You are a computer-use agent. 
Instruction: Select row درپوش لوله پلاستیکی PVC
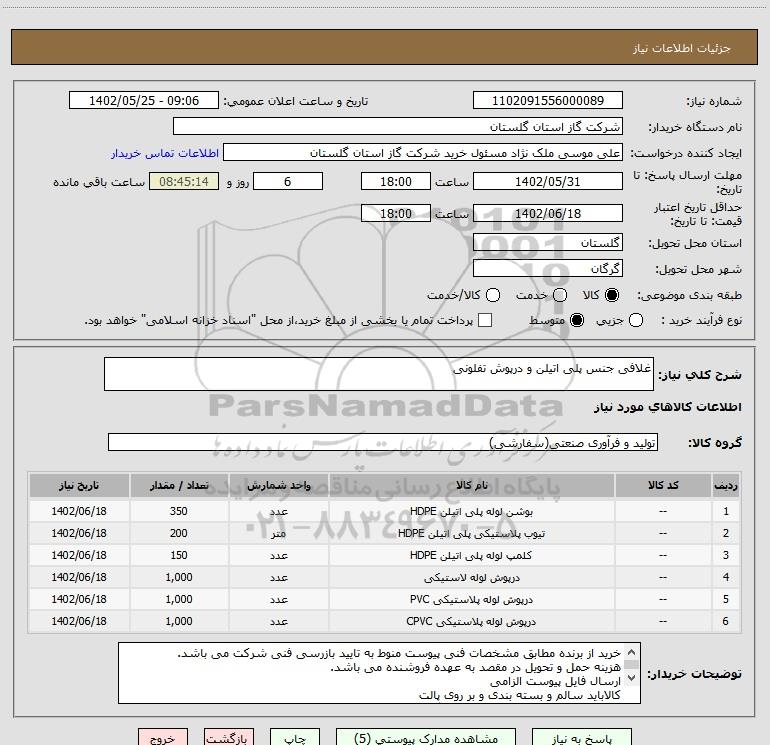point(385,600)
